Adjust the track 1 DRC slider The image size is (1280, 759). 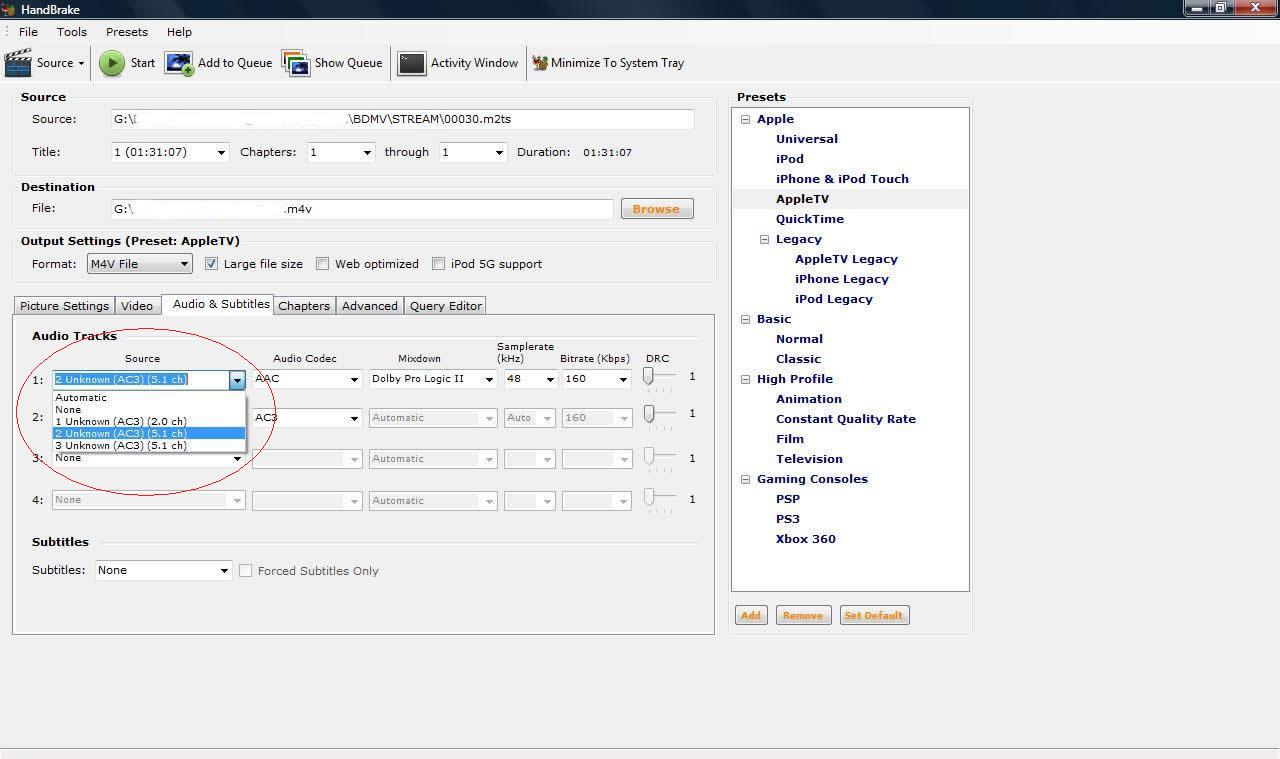tap(649, 377)
